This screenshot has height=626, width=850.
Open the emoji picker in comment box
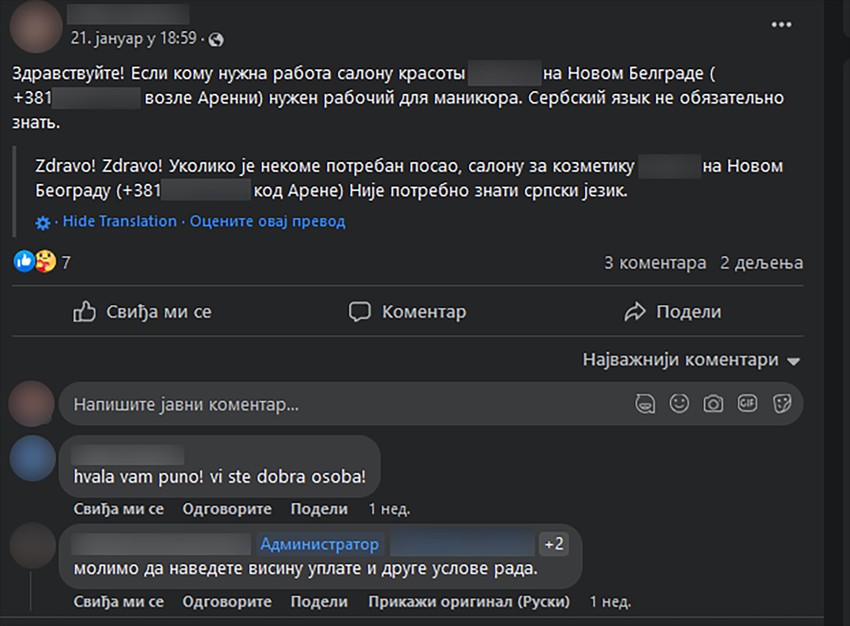[x=679, y=404]
